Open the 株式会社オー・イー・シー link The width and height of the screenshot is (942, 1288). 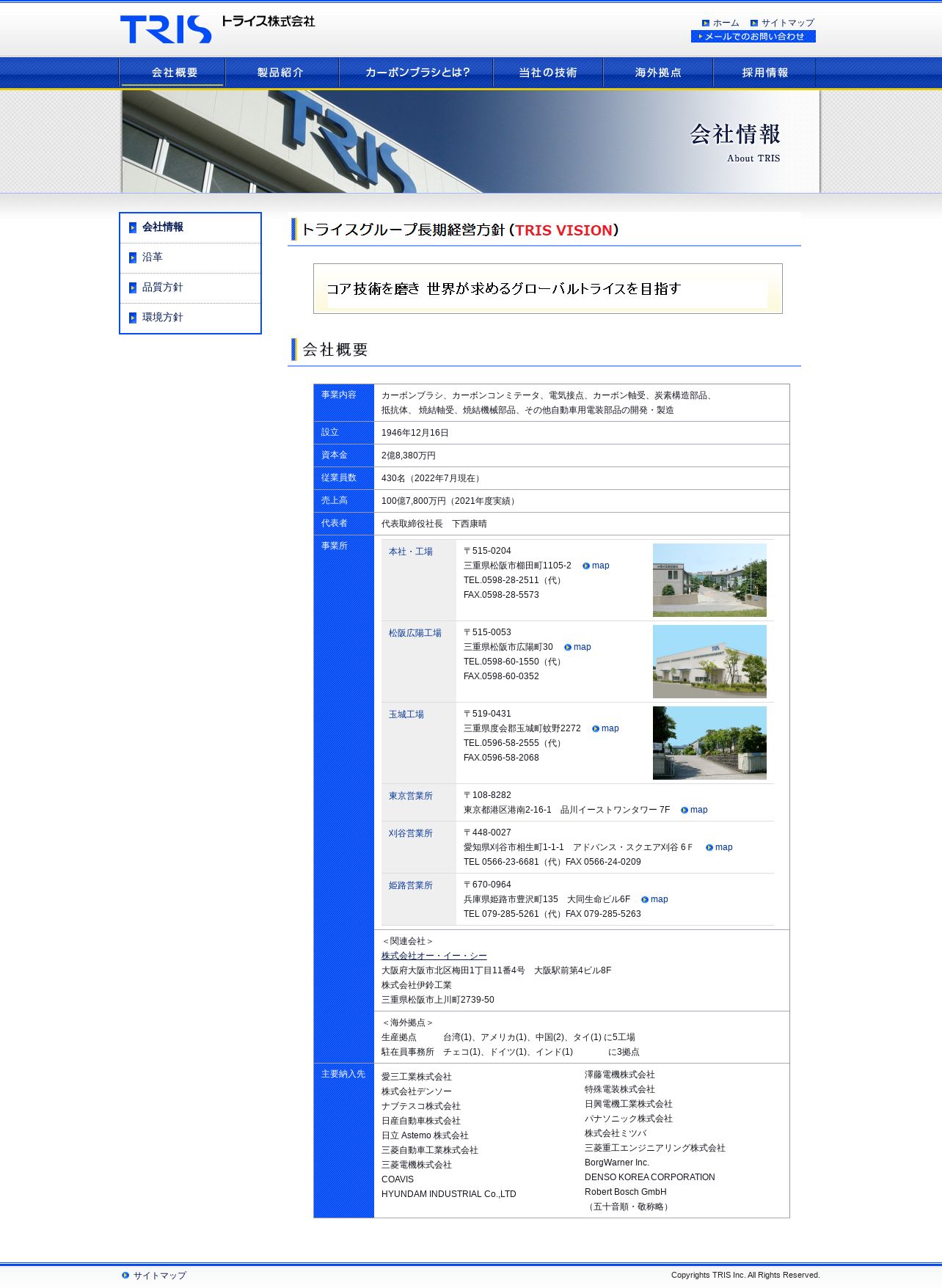[x=434, y=956]
